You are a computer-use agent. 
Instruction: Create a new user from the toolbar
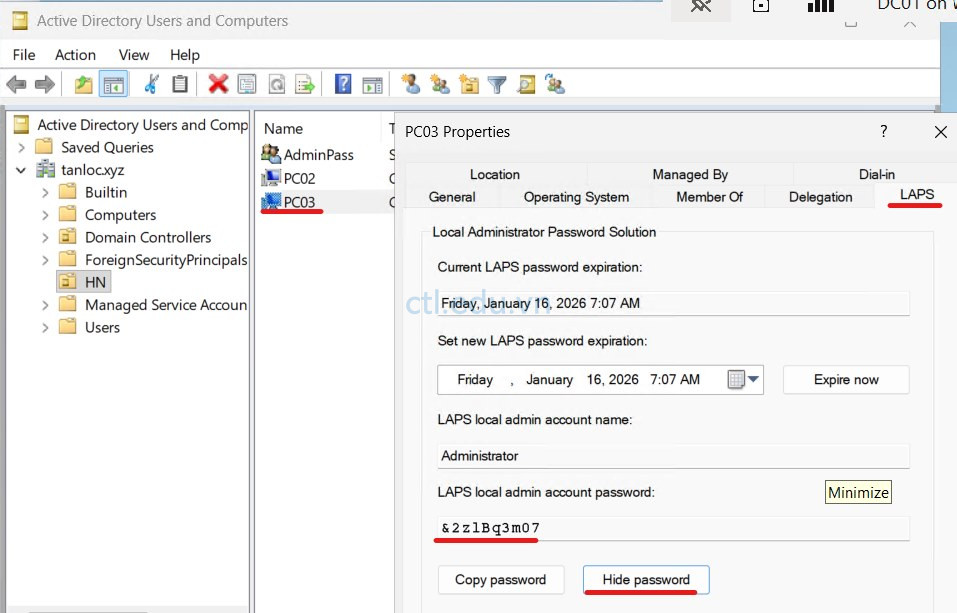click(x=410, y=84)
